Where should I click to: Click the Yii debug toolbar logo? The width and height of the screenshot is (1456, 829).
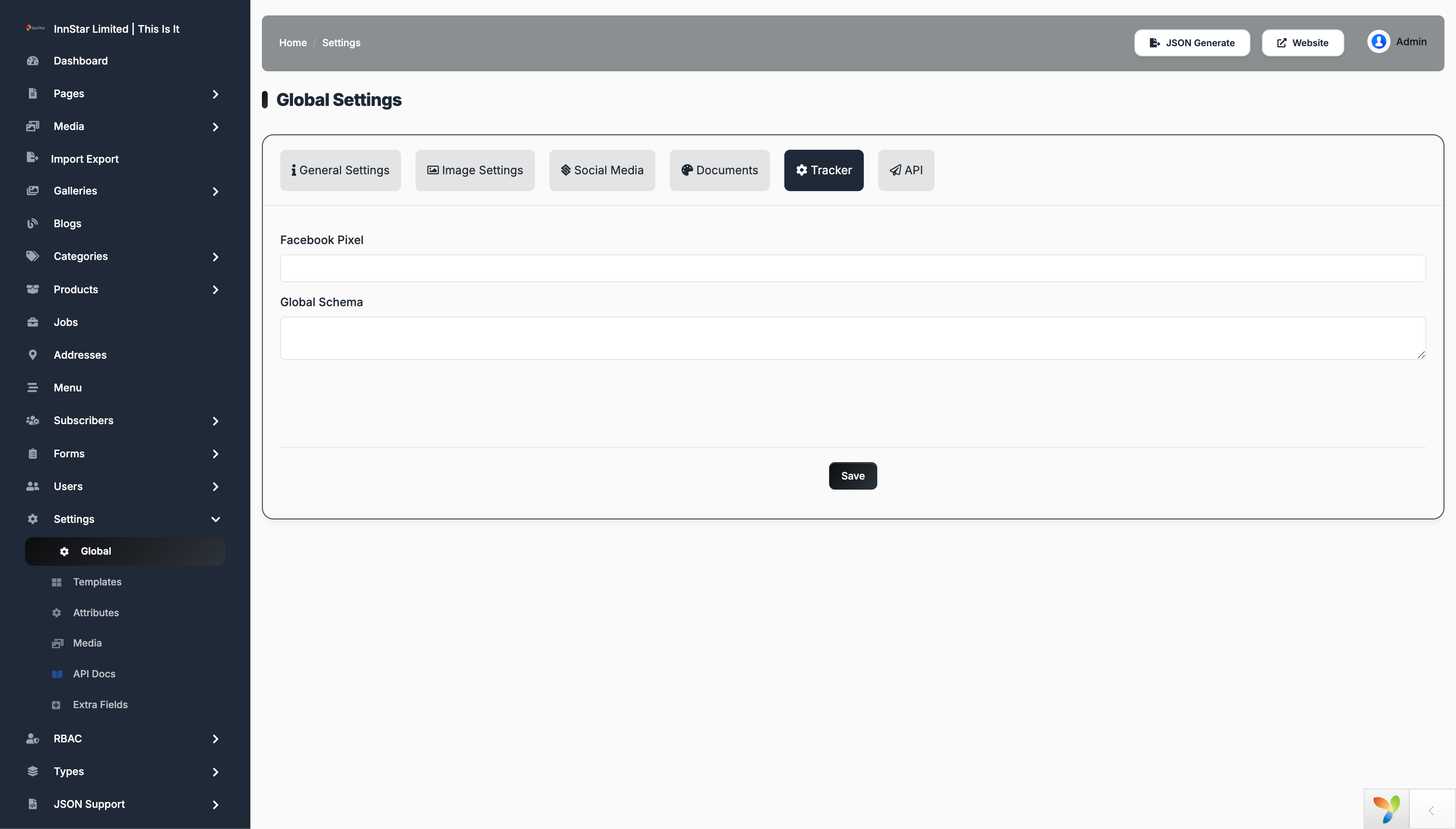click(1387, 810)
